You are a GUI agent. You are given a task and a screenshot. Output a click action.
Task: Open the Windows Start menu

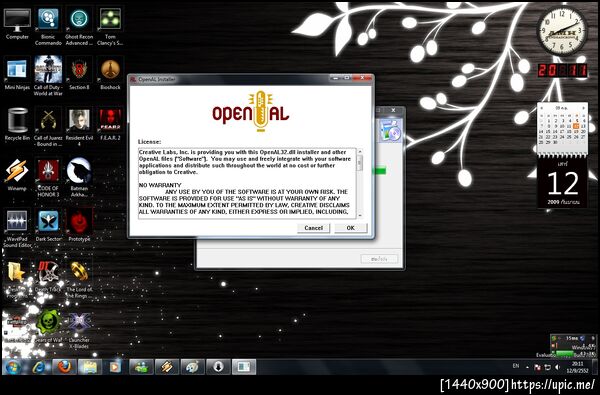[12, 367]
